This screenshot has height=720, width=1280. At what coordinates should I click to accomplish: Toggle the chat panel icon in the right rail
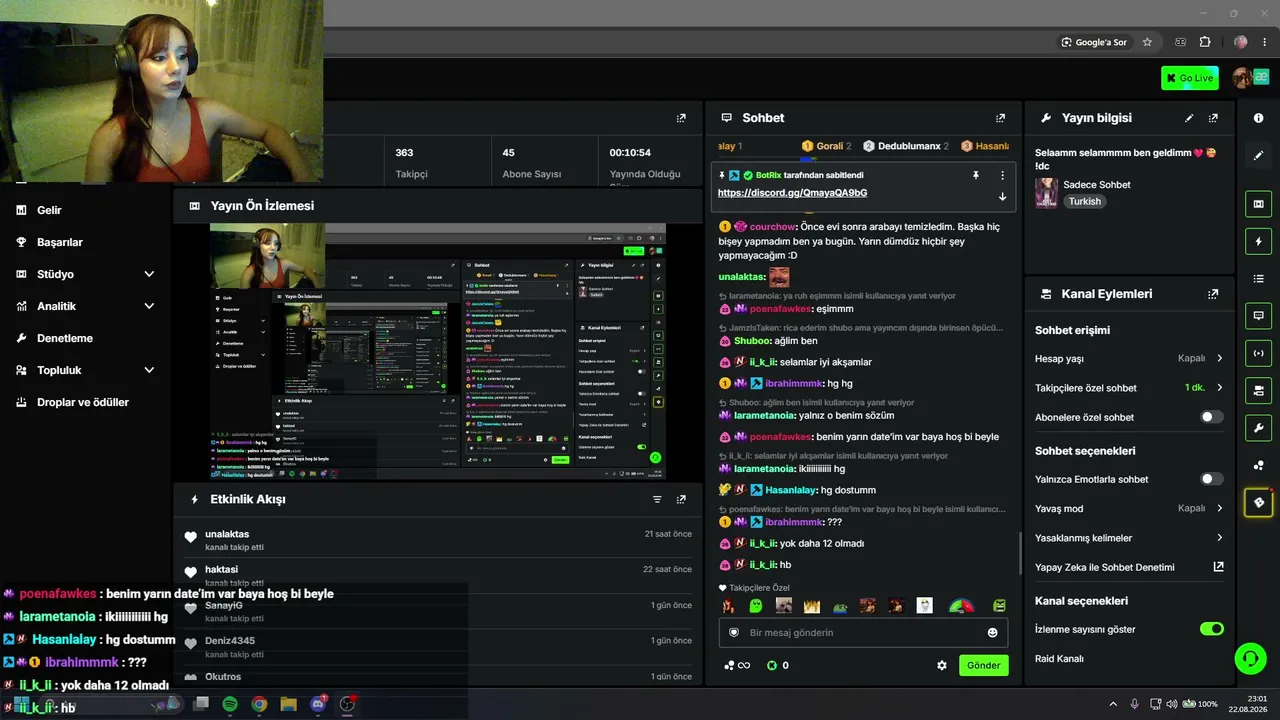pyautogui.click(x=1258, y=316)
